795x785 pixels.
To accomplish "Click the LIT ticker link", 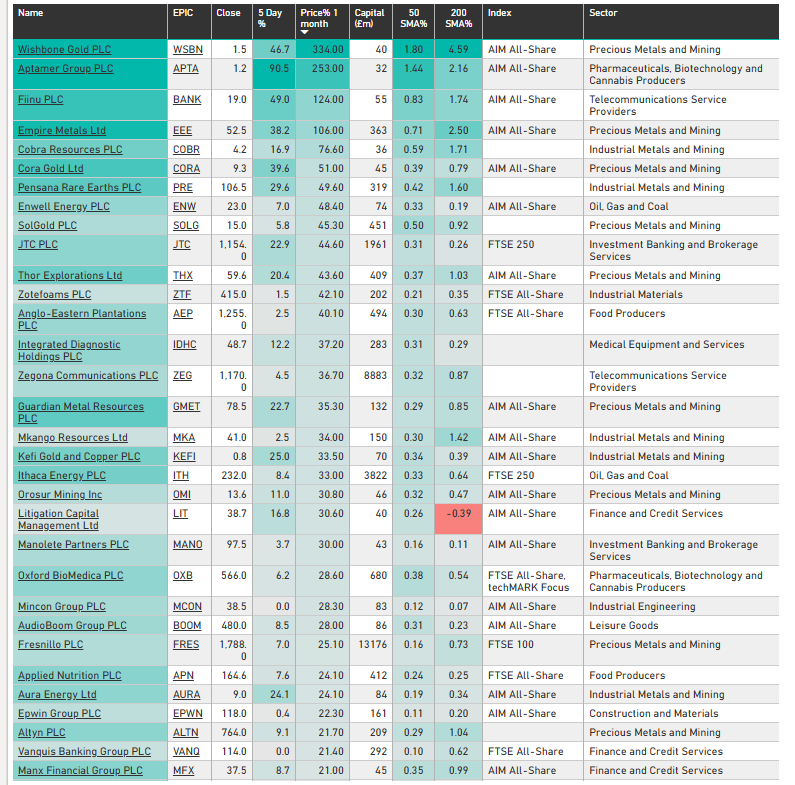I will click(x=180, y=514).
